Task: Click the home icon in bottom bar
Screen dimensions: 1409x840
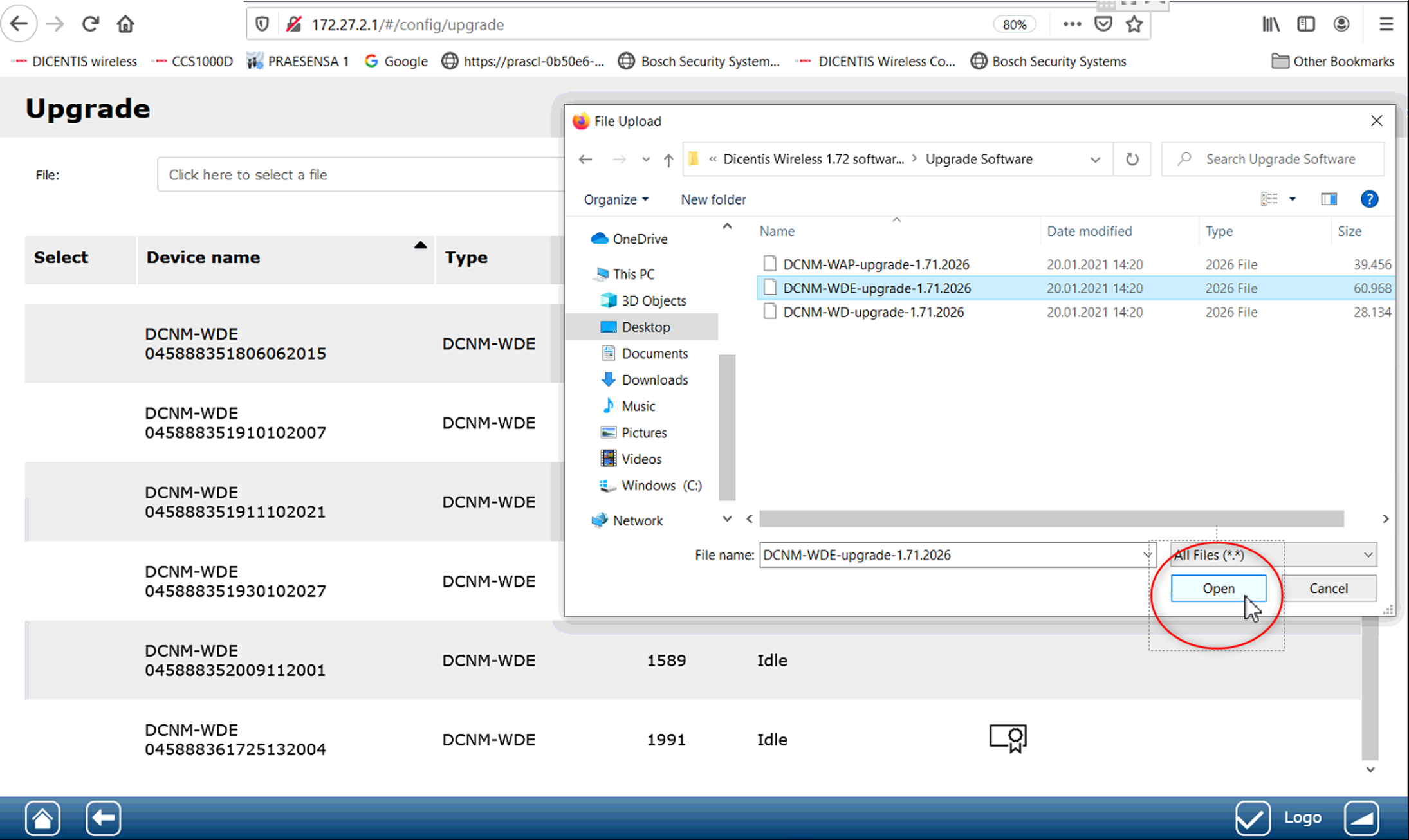Action: click(42, 818)
